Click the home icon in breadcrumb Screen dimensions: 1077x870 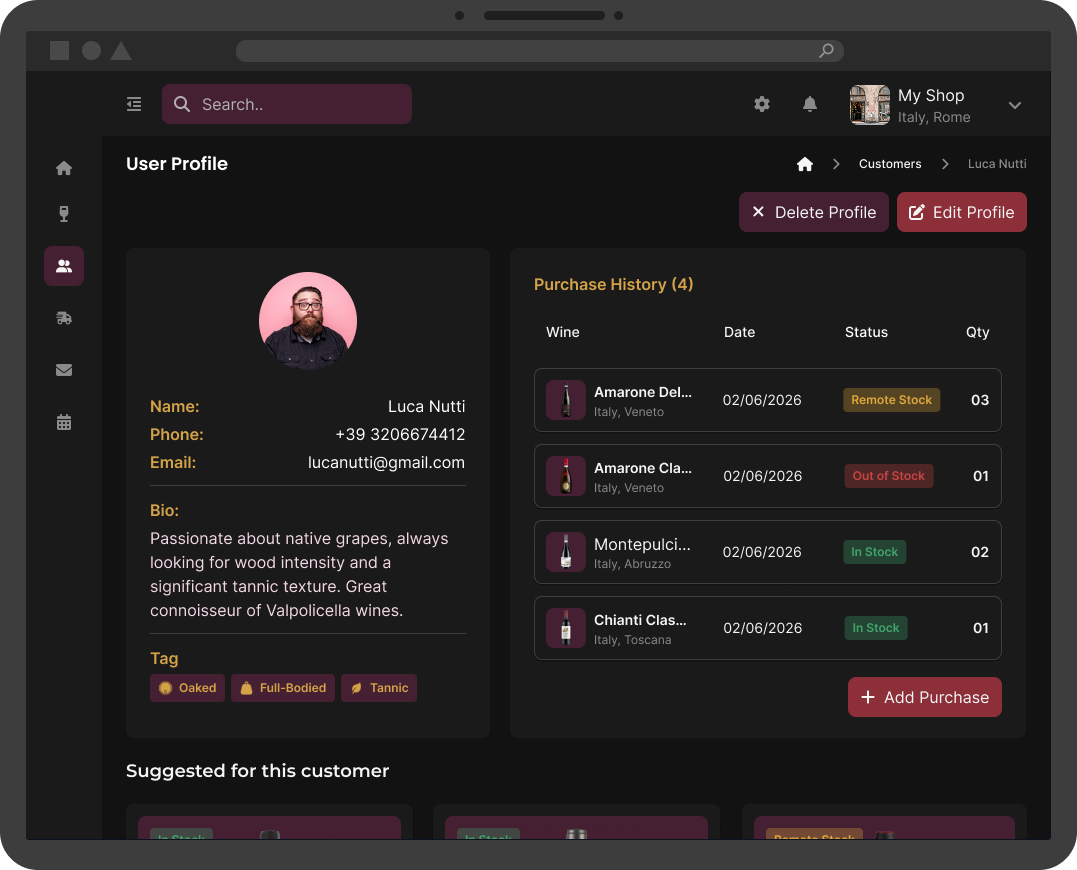coord(805,163)
